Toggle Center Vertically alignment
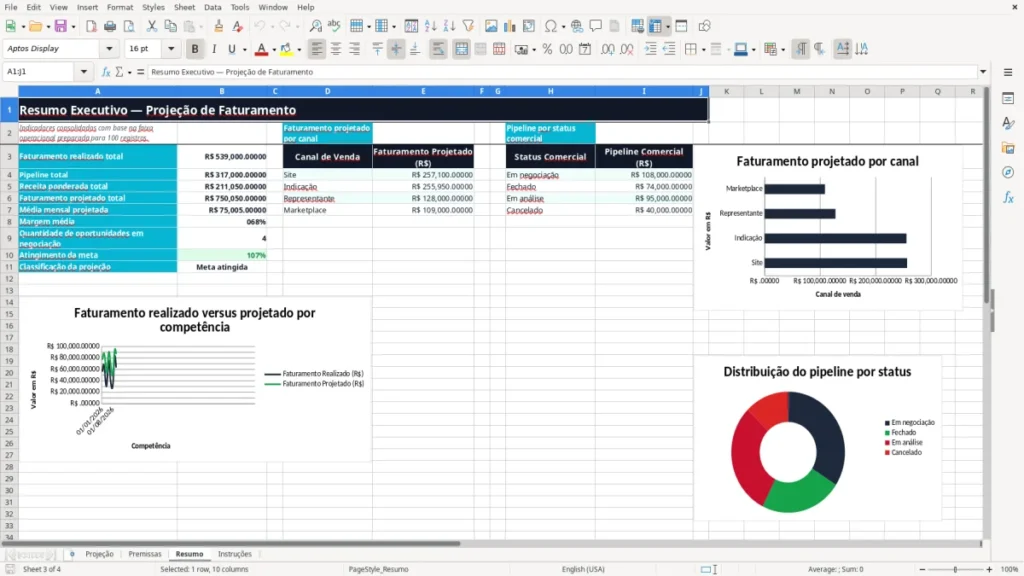This screenshot has width=1024, height=576. pos(396,49)
